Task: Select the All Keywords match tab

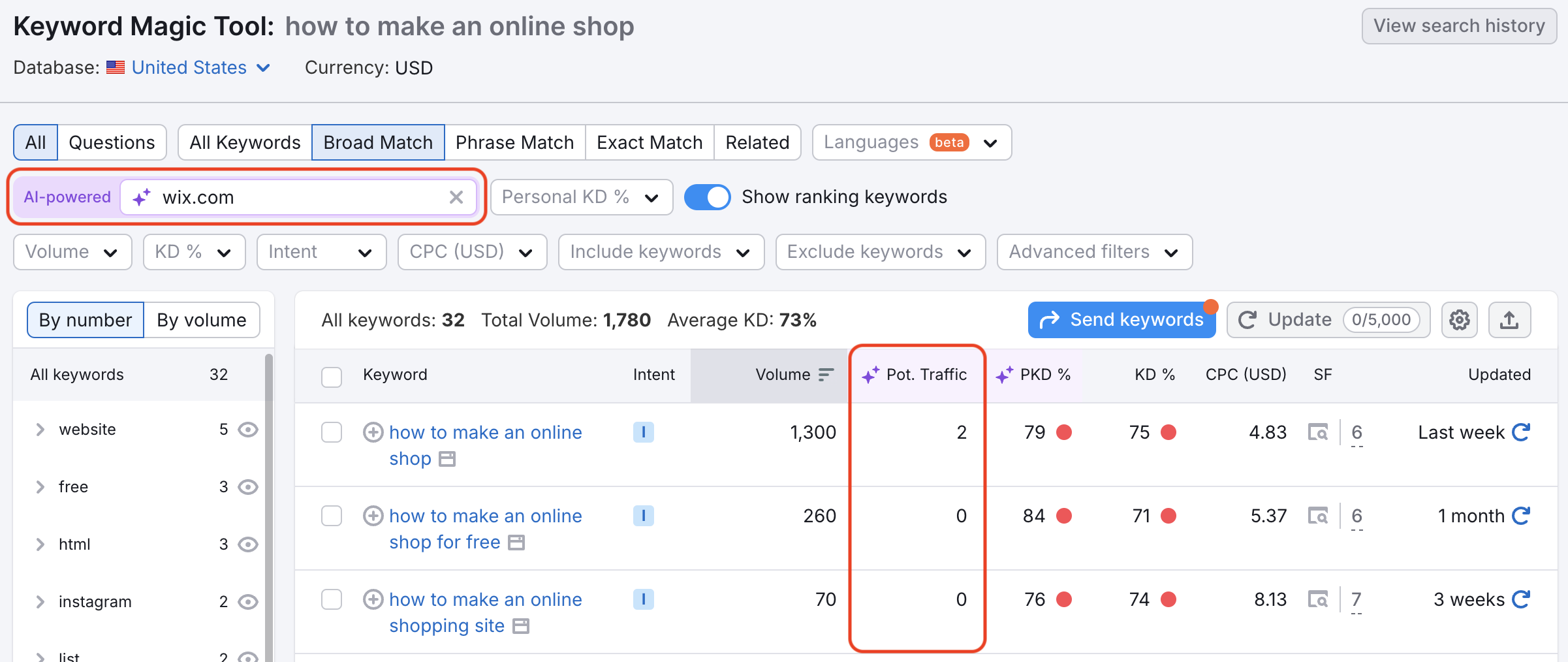Action: point(245,142)
